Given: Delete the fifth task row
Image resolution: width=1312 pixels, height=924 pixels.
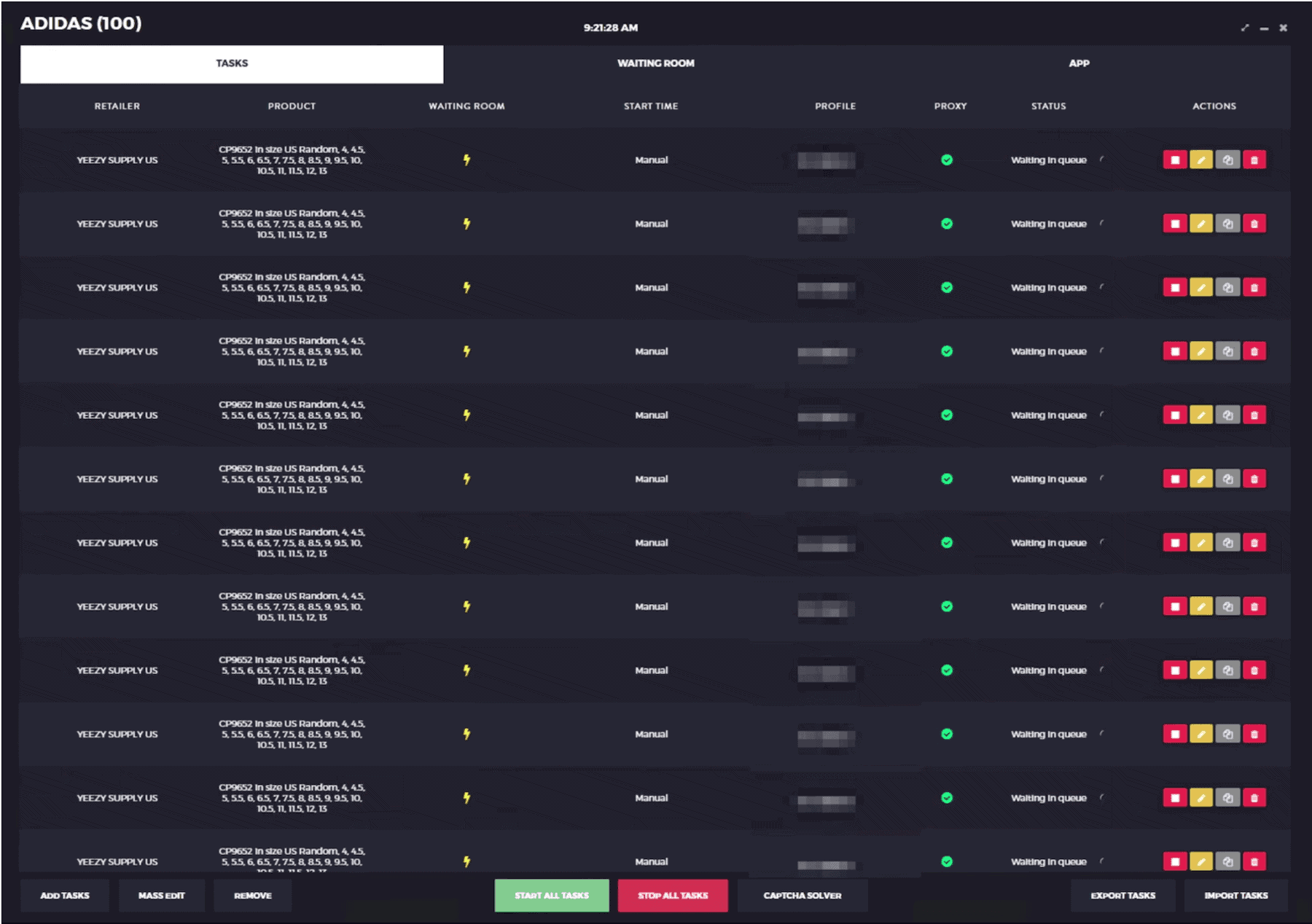Looking at the screenshot, I should pos(1254,415).
